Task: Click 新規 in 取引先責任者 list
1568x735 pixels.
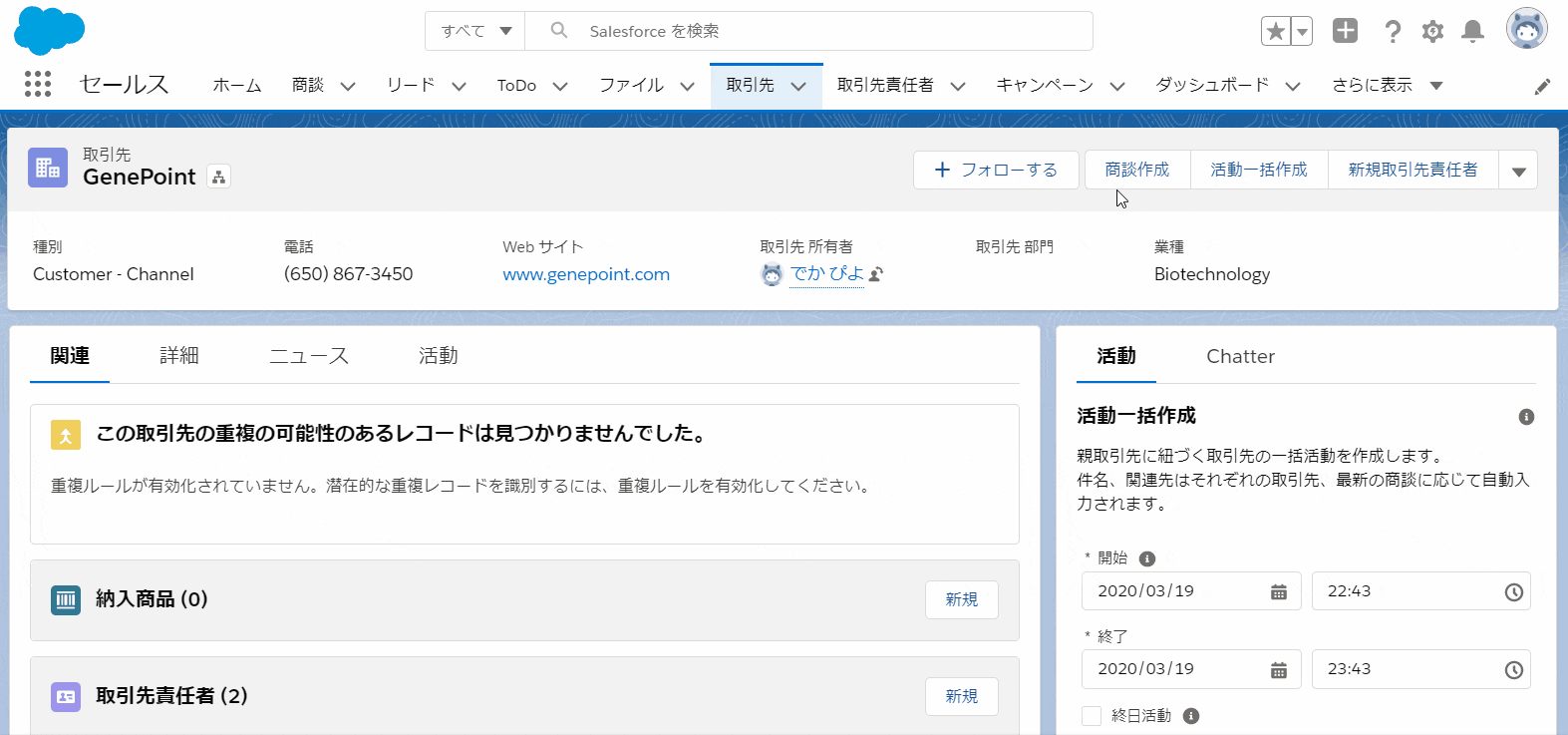Action: [x=962, y=696]
